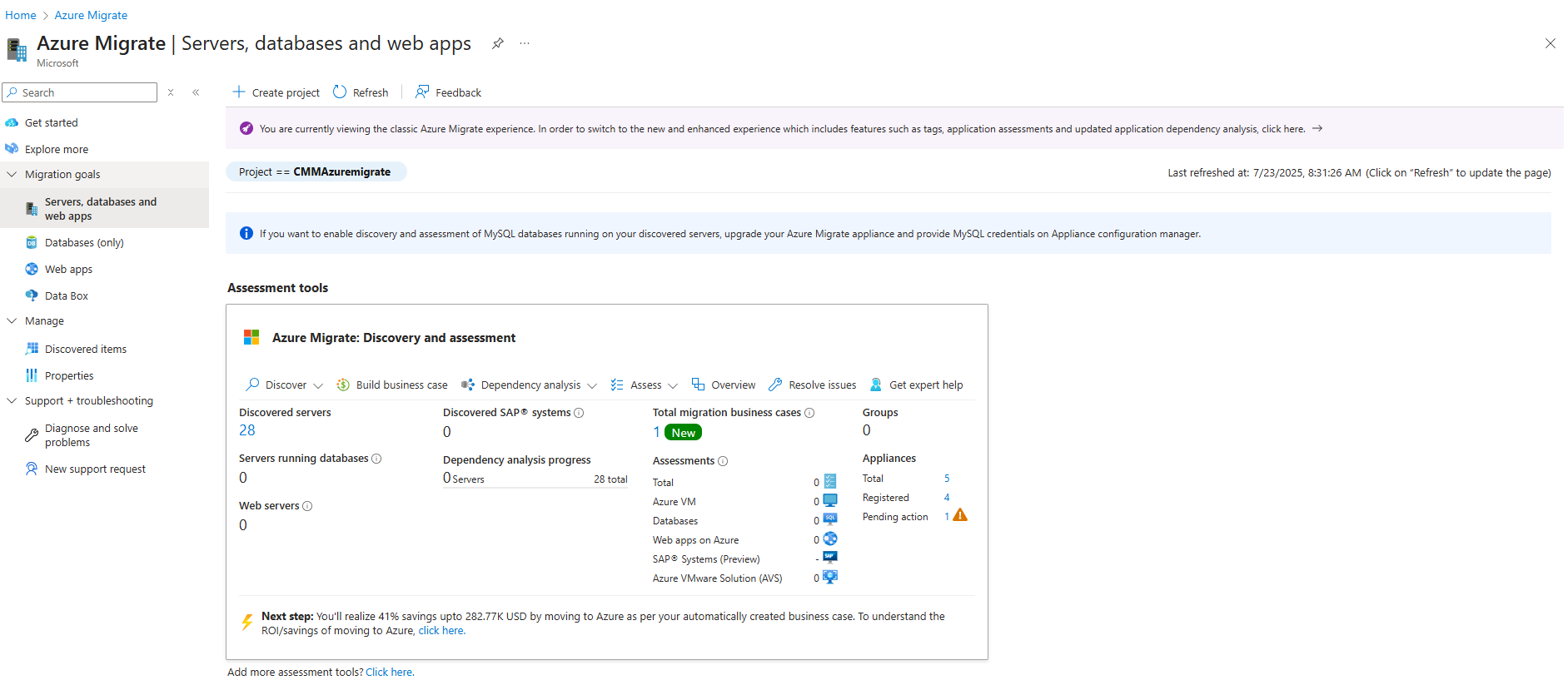Open the Registered appliances count 4
The height and width of the screenshot is (685, 1568).
pos(947,497)
